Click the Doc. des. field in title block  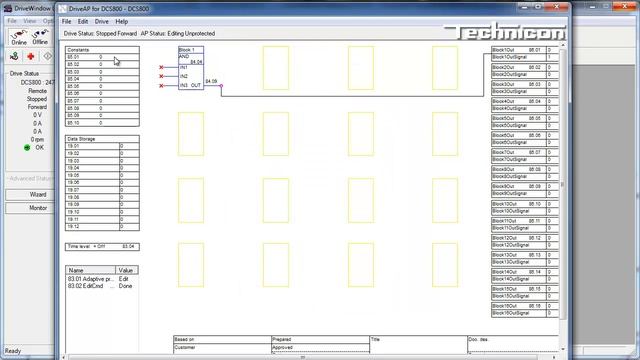click(x=513, y=344)
